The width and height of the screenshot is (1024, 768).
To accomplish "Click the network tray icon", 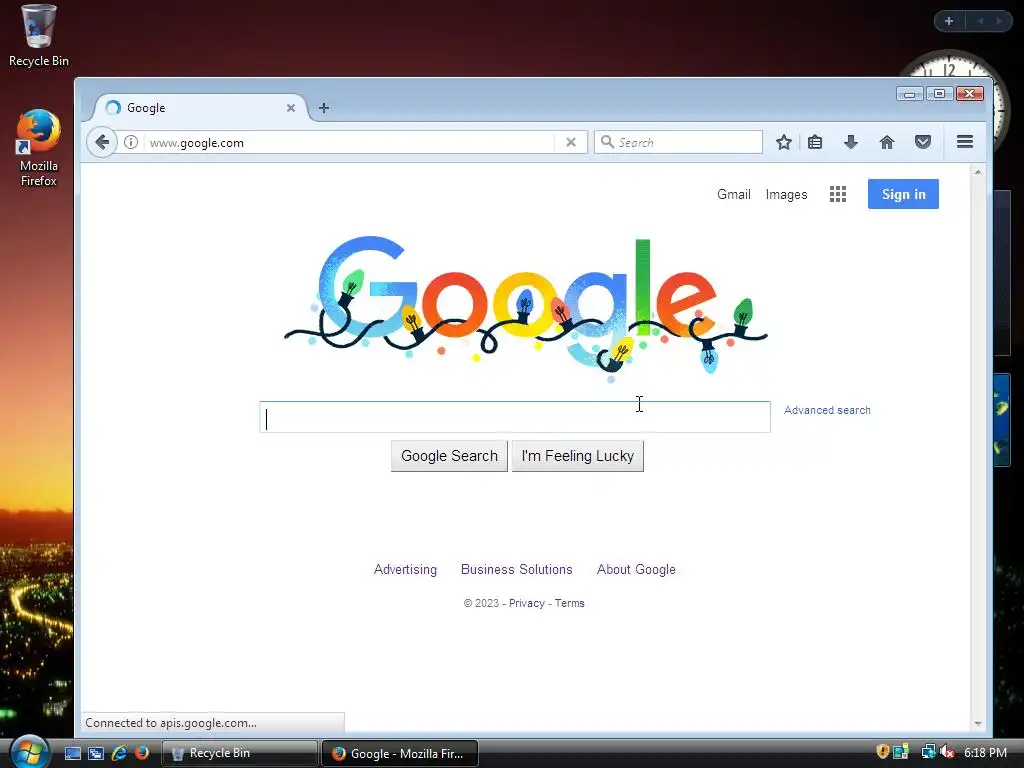I will [x=928, y=752].
